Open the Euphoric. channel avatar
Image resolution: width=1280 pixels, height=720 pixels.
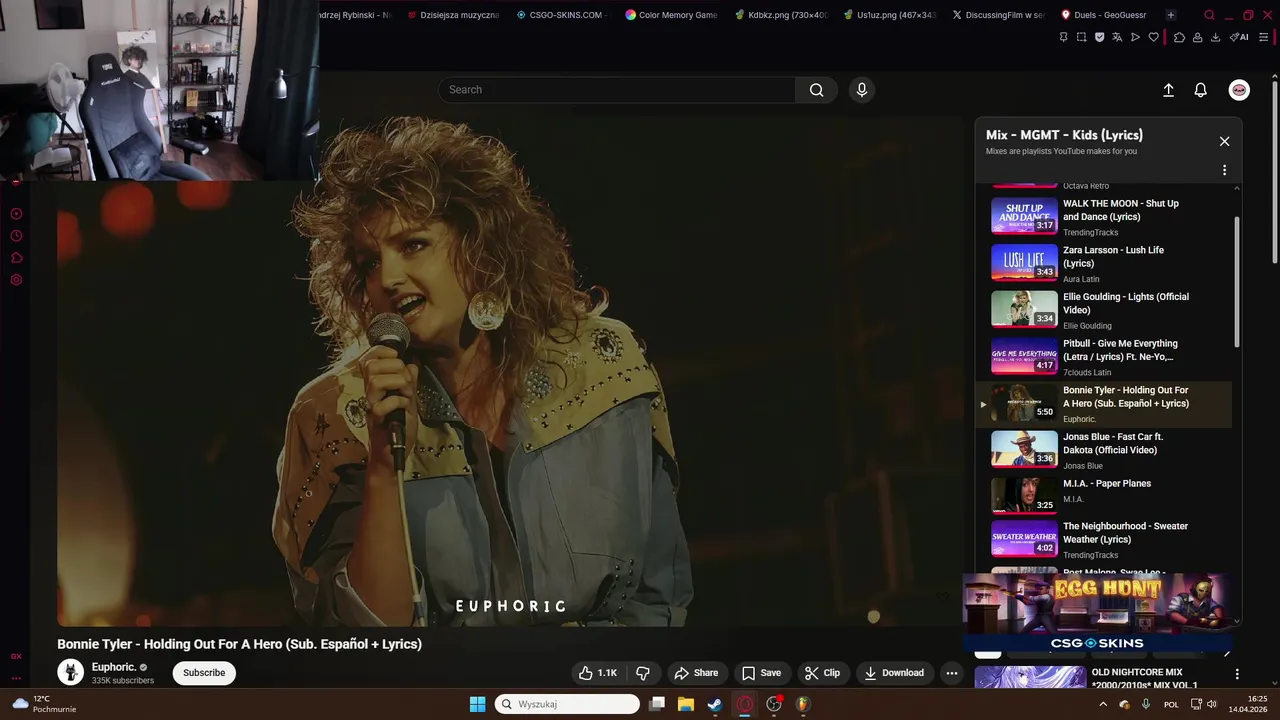click(70, 673)
